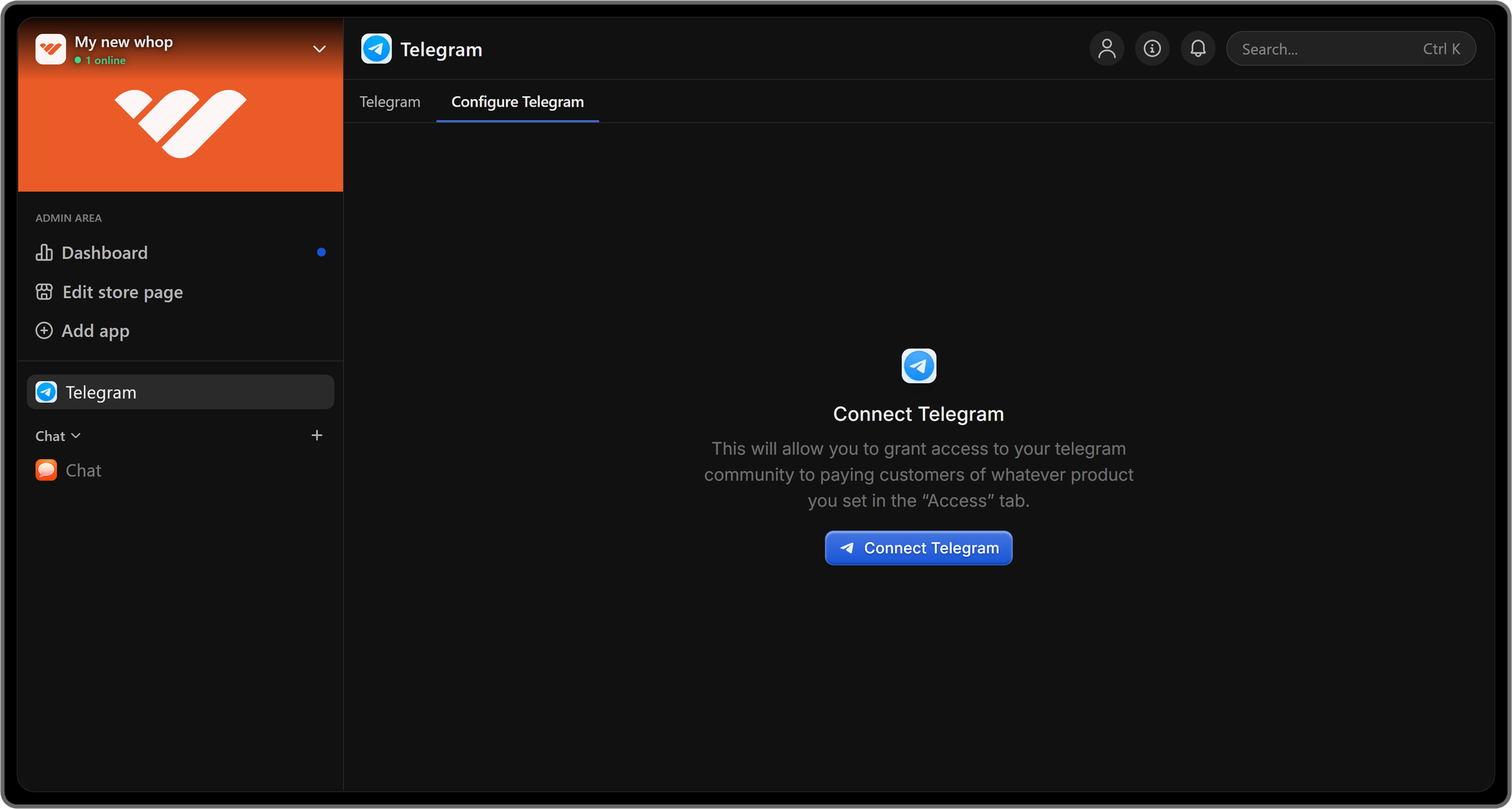The image size is (1512, 809).
Task: Click the orange Chat bubble icon
Action: [46, 470]
